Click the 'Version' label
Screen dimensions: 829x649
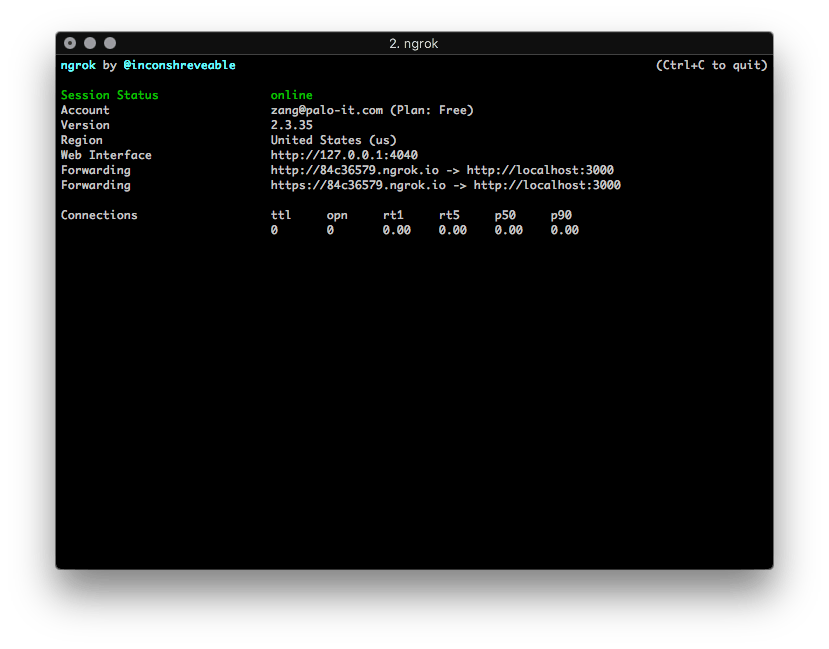coord(85,125)
